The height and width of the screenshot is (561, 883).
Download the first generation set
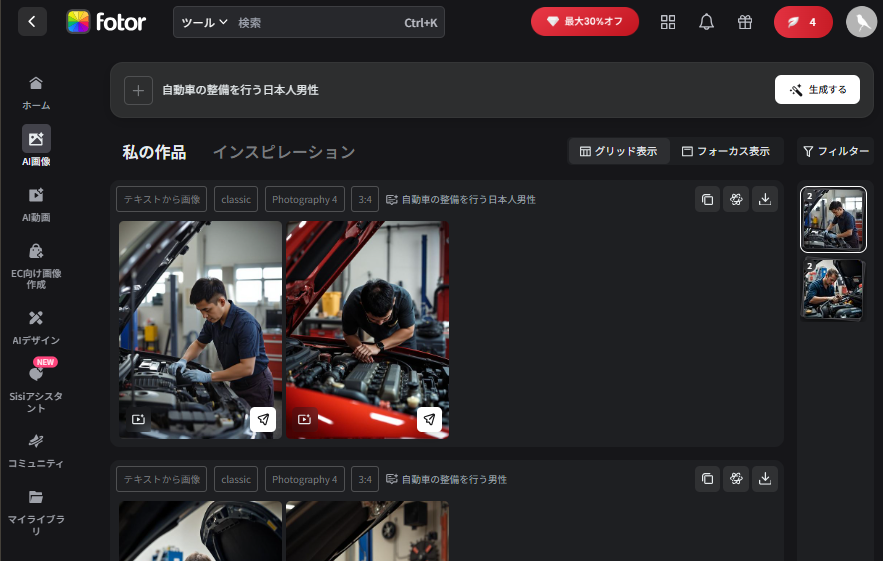coord(765,199)
